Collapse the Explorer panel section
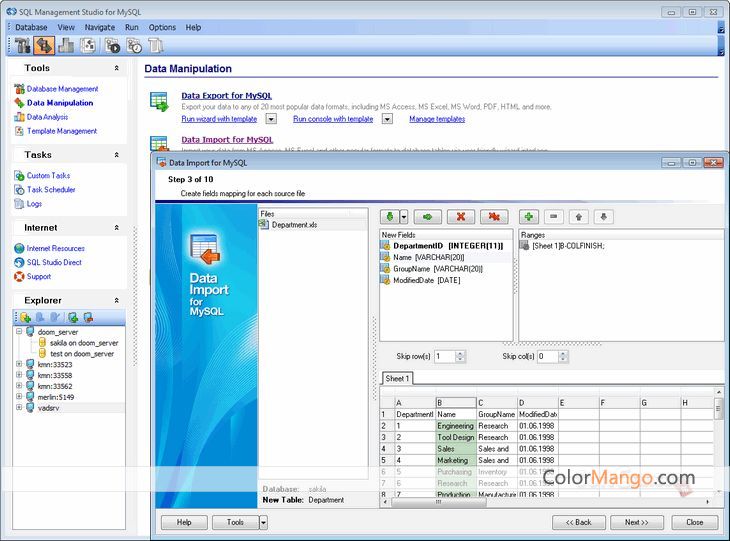Viewport: 730px width, 541px height. (x=116, y=300)
